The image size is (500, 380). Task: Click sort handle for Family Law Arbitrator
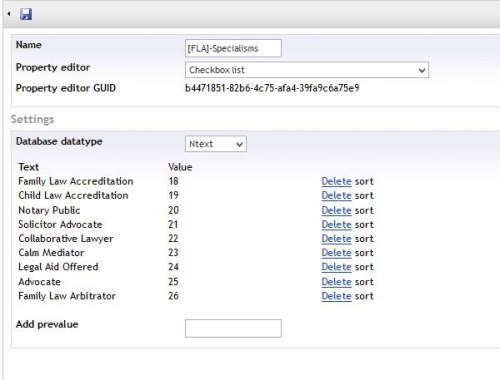364,296
